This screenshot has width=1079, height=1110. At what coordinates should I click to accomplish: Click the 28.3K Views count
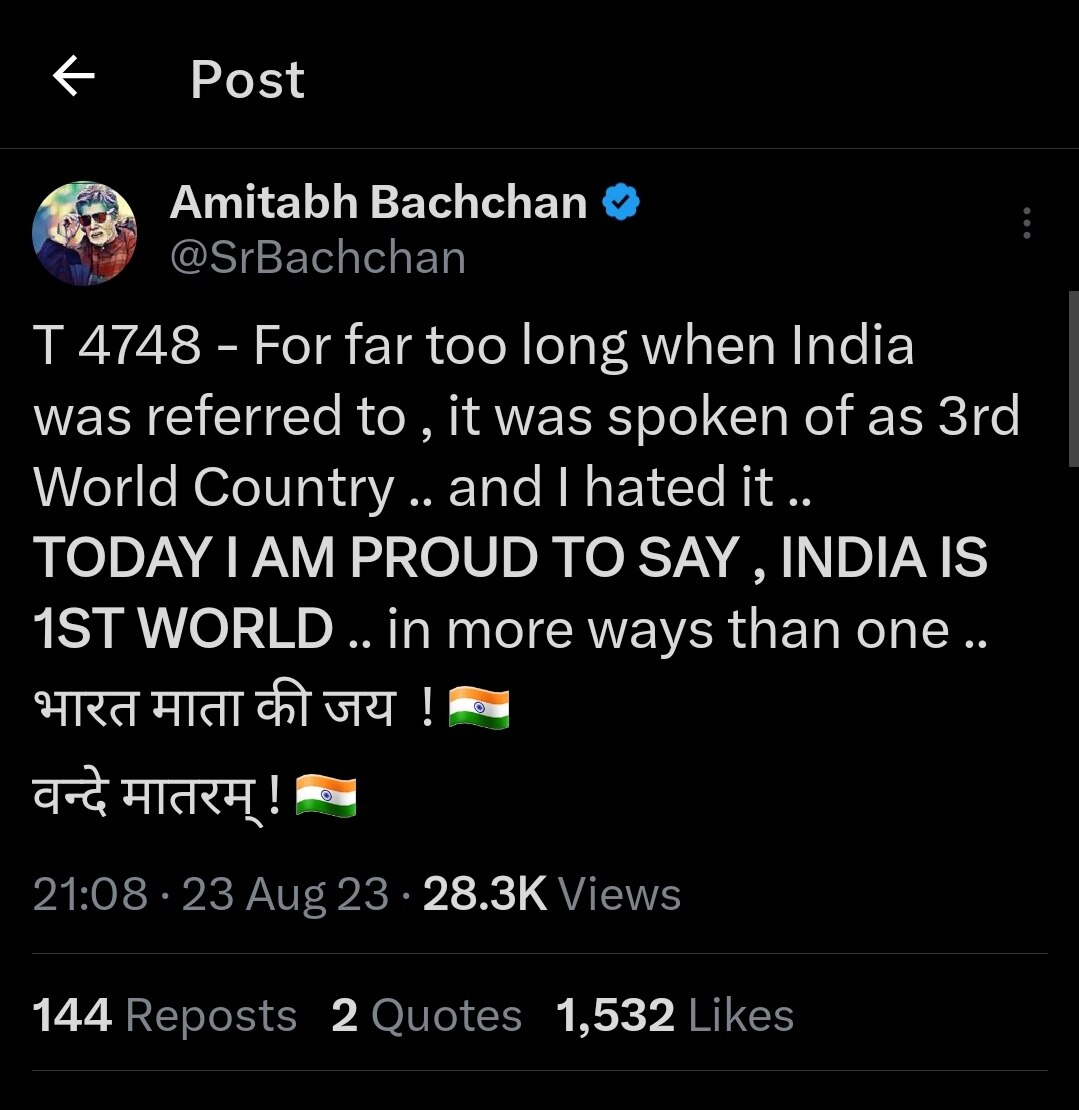pyautogui.click(x=551, y=894)
